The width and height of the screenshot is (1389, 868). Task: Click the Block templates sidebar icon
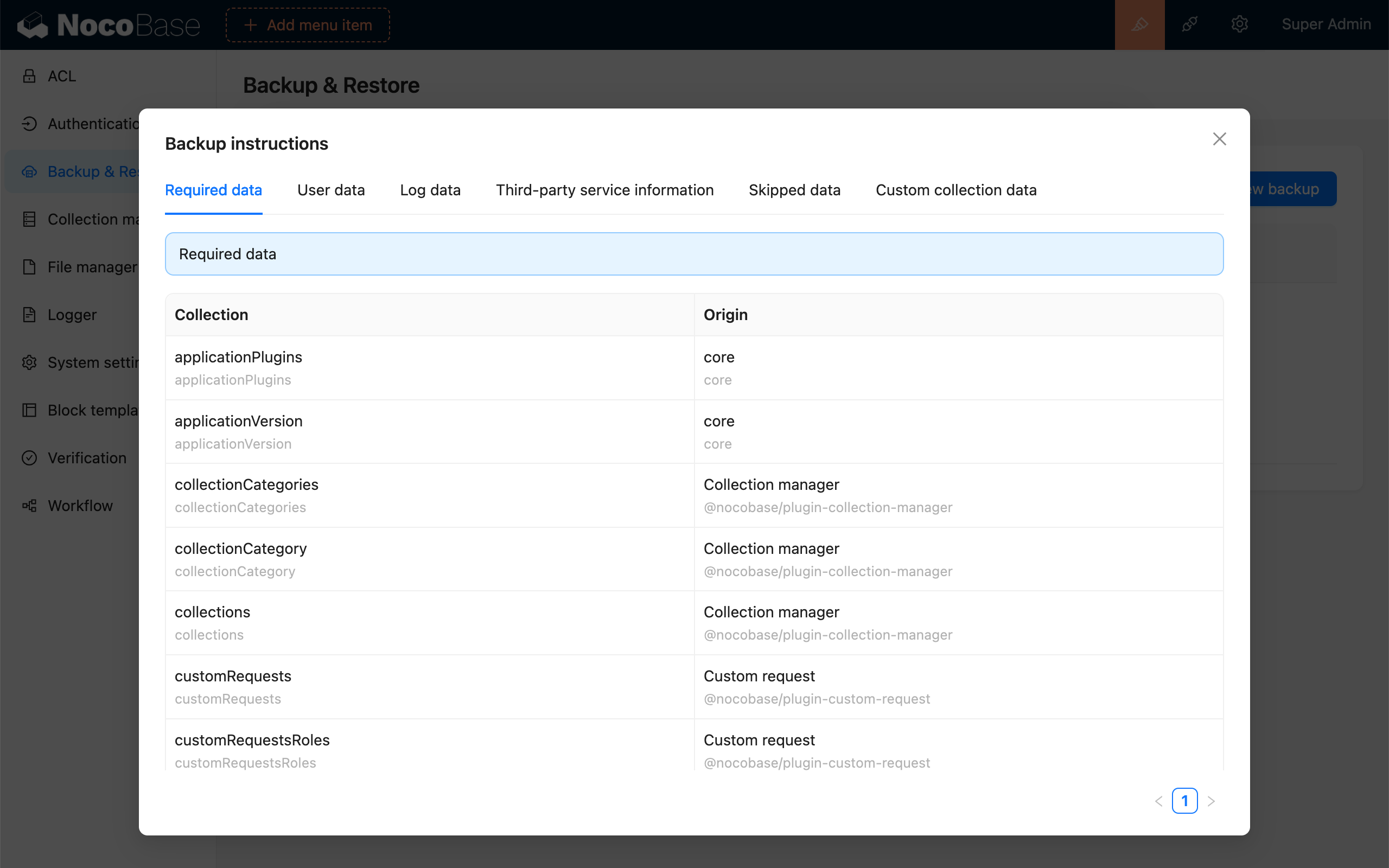29,410
